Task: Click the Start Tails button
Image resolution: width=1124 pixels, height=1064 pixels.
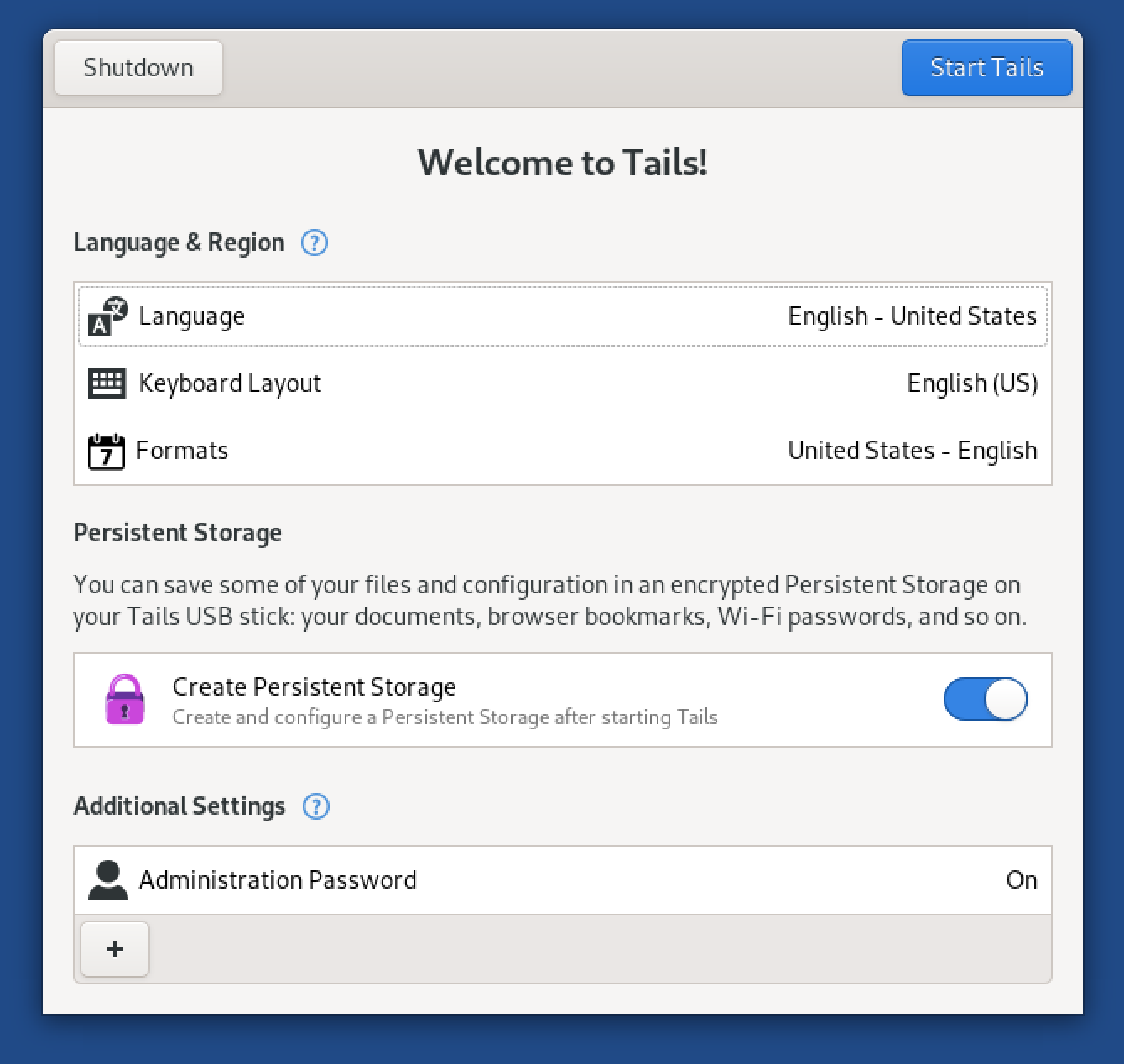Action: coord(986,68)
